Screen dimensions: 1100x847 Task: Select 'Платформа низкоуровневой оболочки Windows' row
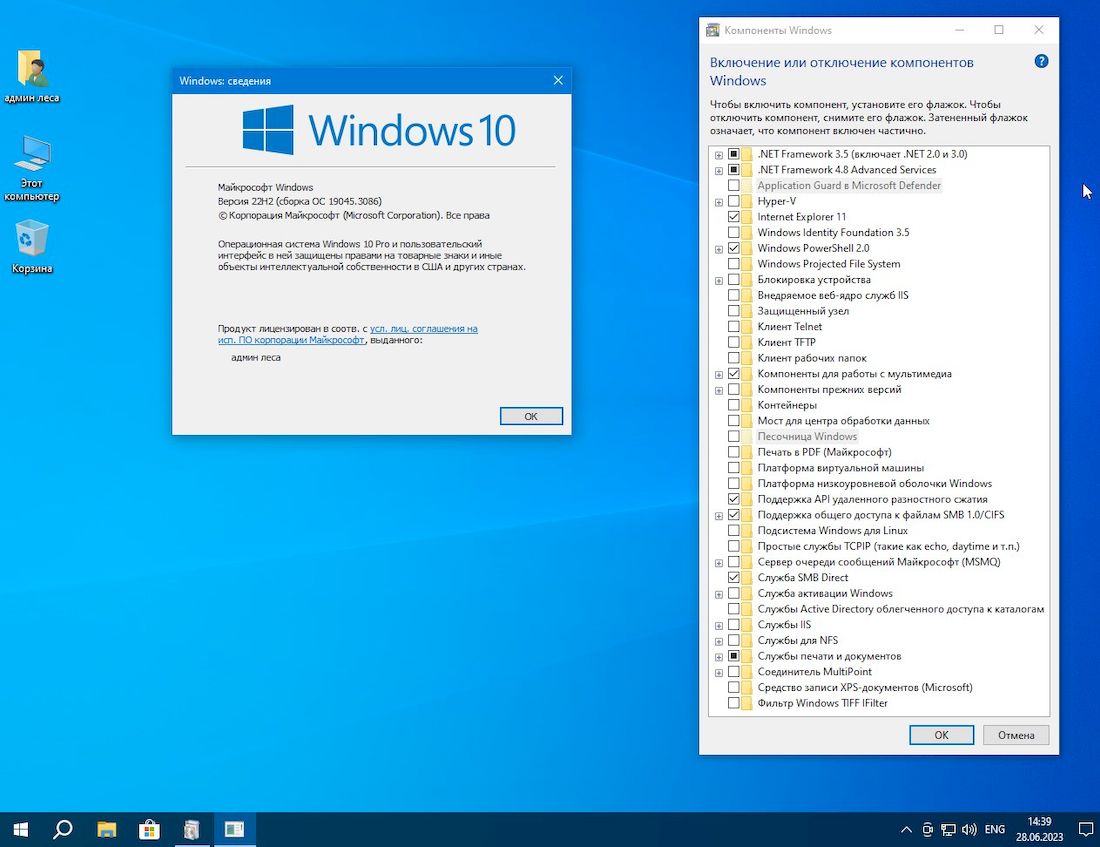coord(875,483)
